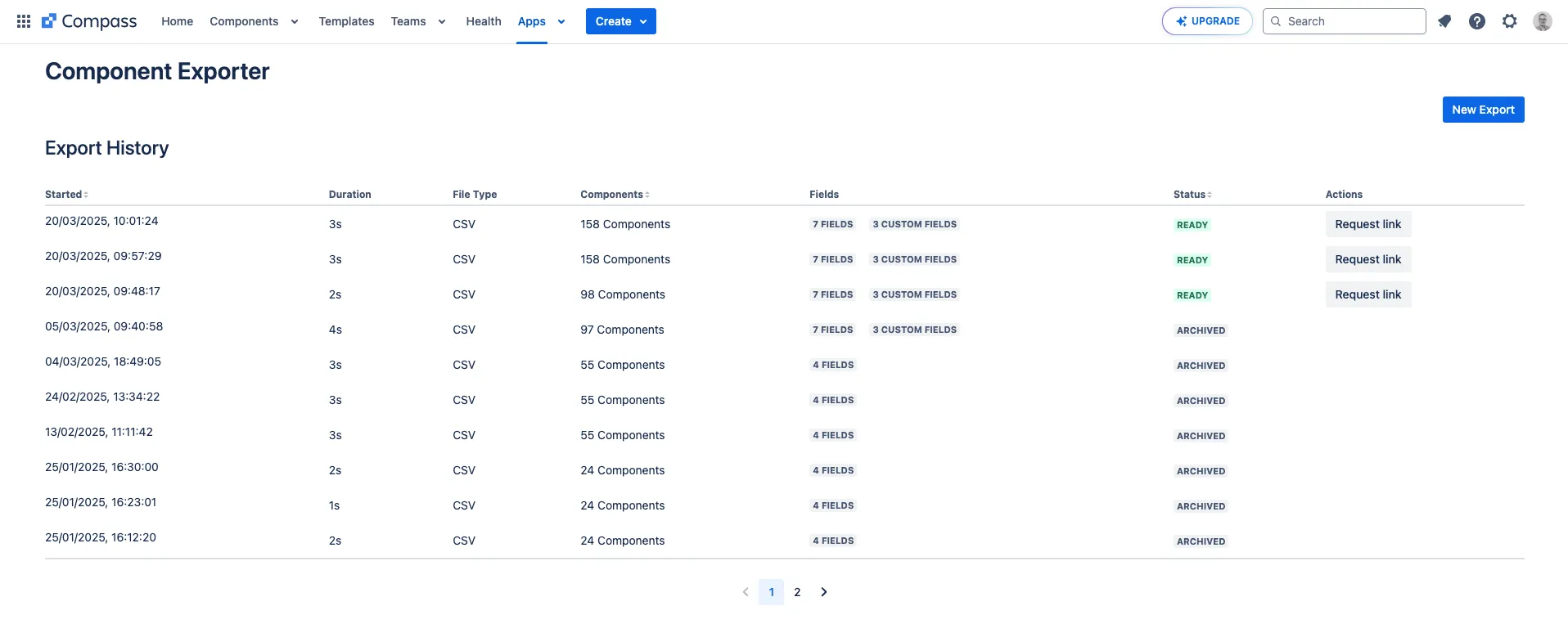The image size is (1568, 633).
Task: Sort table by Components column
Action: [615, 195]
